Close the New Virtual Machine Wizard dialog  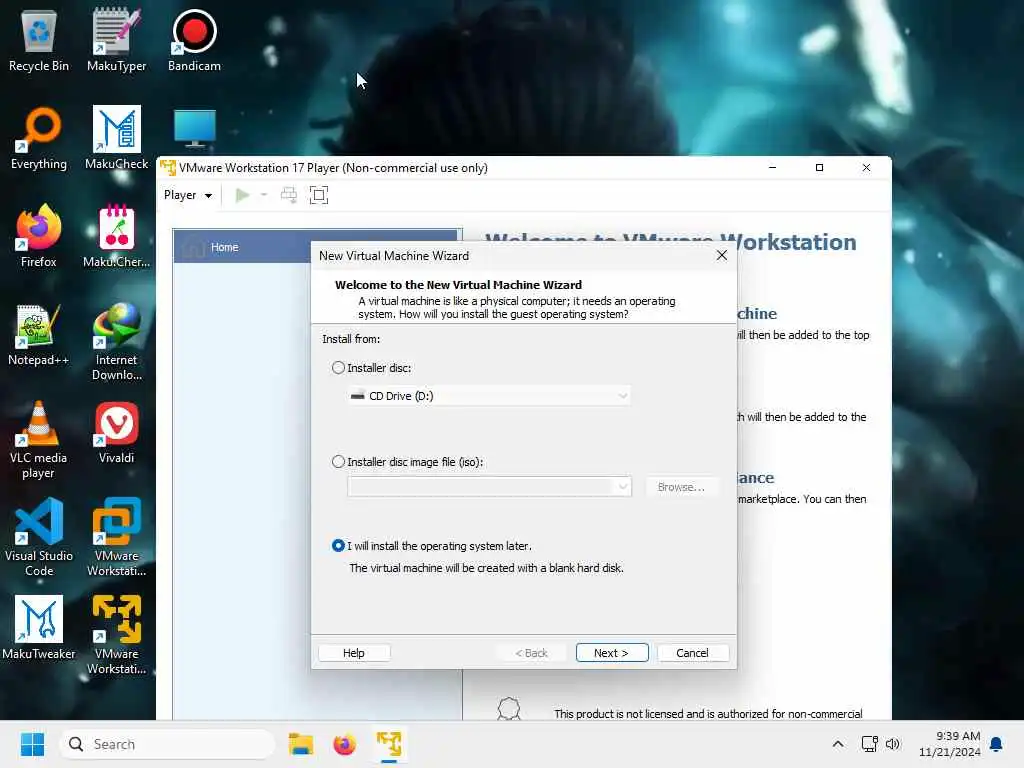tap(722, 255)
